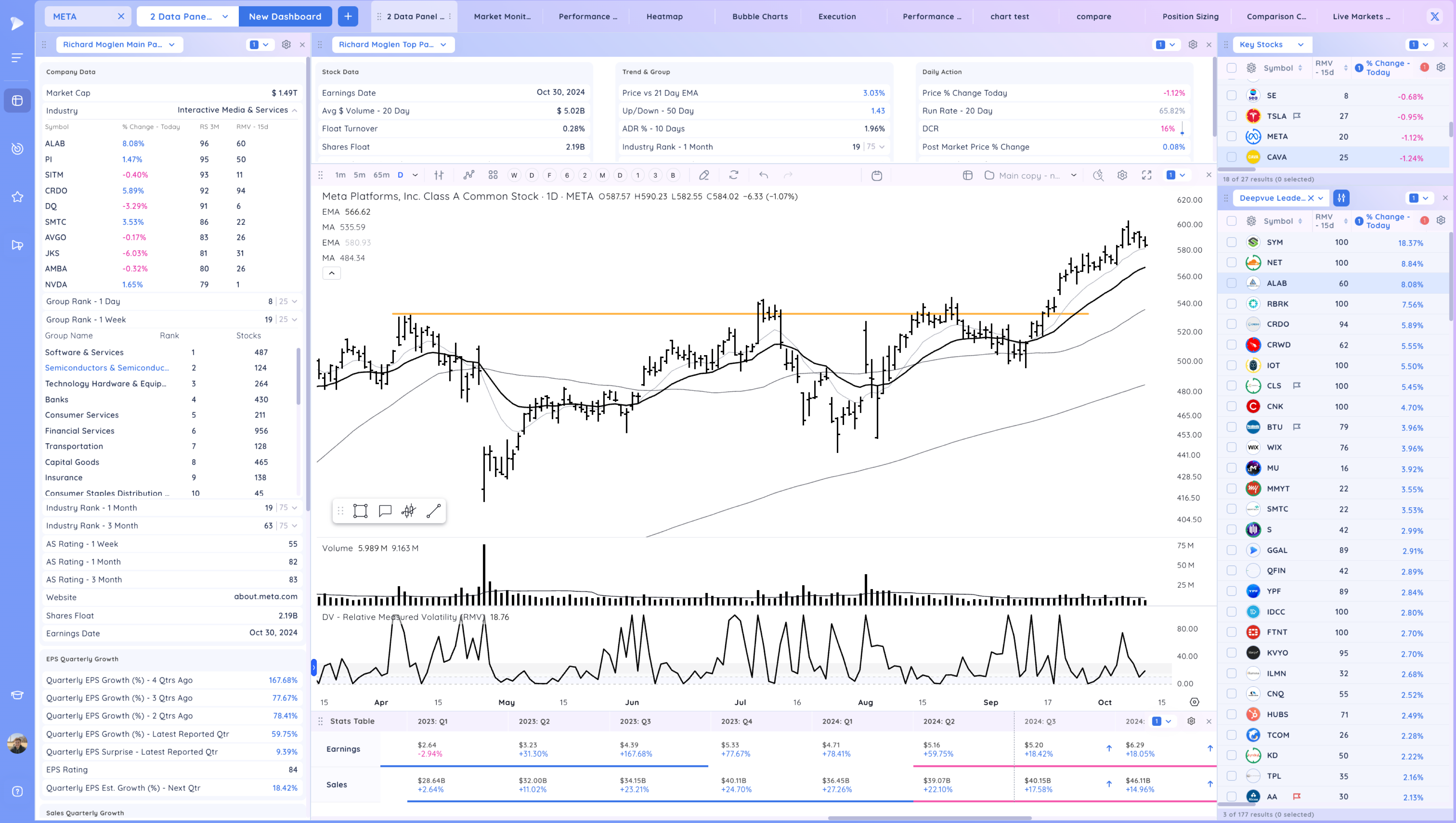Open the Bubble Charts tab
1456x823 pixels.
[759, 16]
